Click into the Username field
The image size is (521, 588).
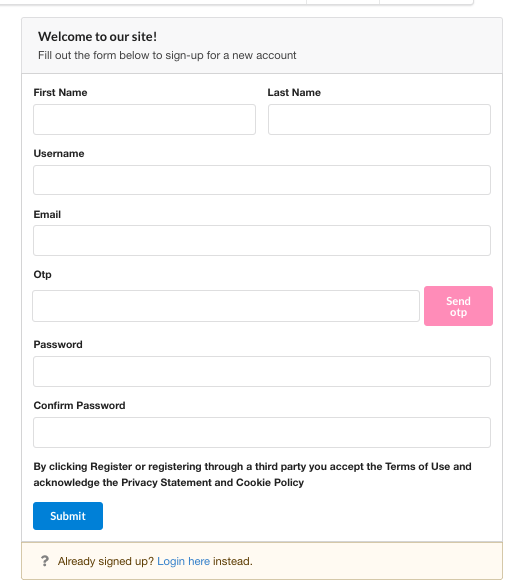[262, 180]
